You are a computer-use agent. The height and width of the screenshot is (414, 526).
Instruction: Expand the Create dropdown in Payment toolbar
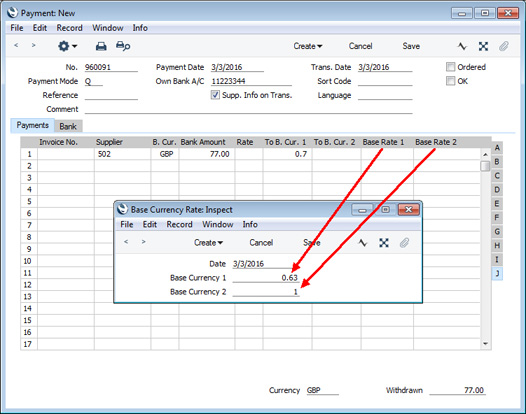pos(308,46)
